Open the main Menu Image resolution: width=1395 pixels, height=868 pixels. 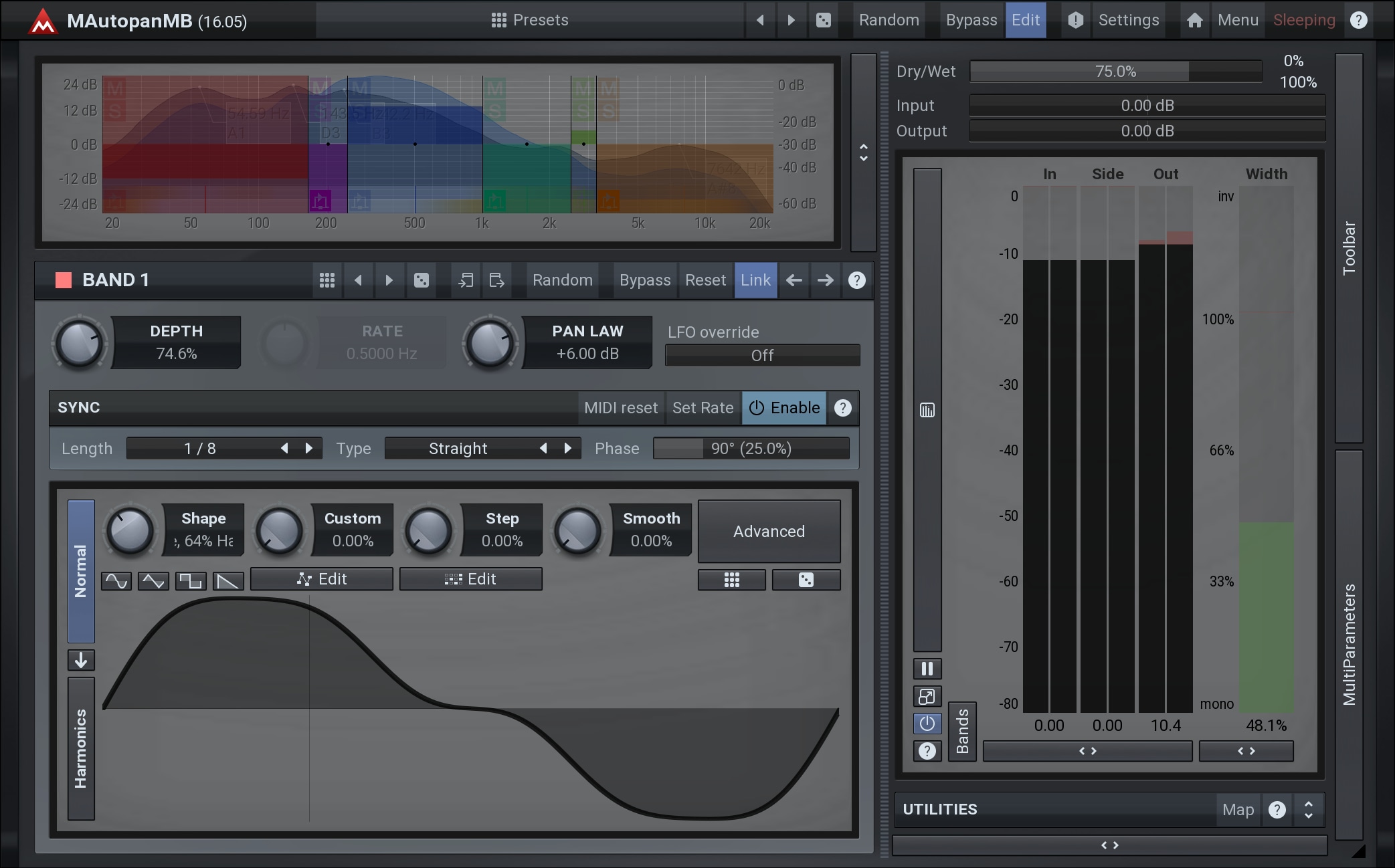[1238, 20]
